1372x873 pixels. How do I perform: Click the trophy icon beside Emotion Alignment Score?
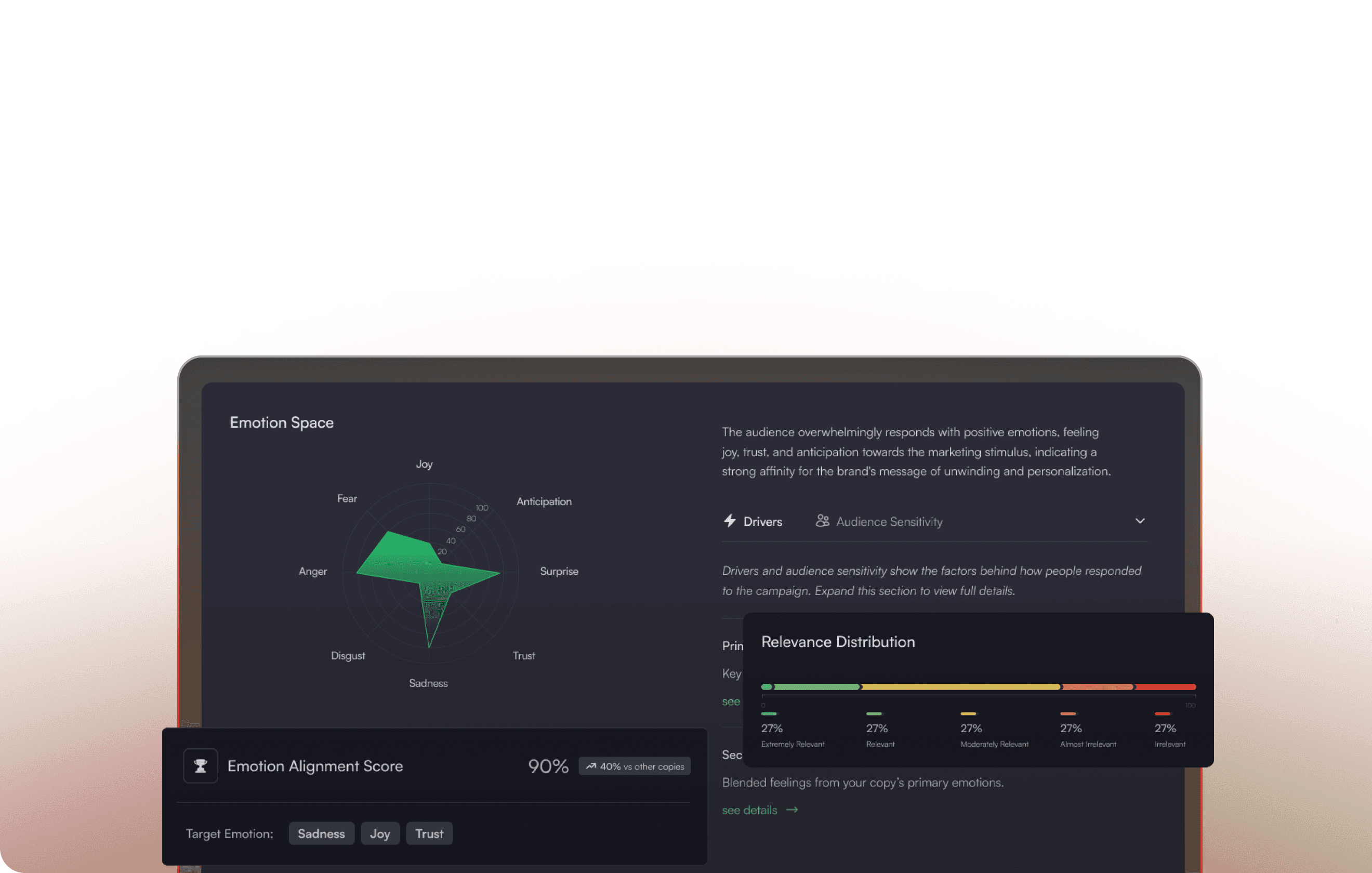(x=200, y=766)
